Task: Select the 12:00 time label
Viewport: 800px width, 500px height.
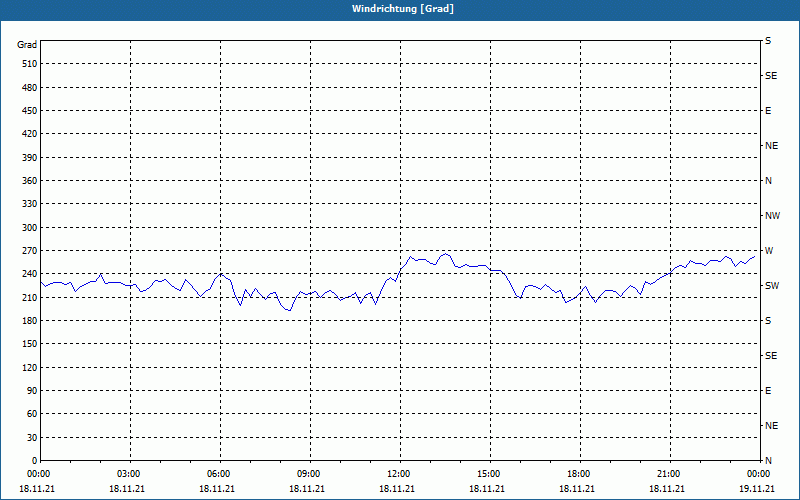Action: (x=398, y=474)
